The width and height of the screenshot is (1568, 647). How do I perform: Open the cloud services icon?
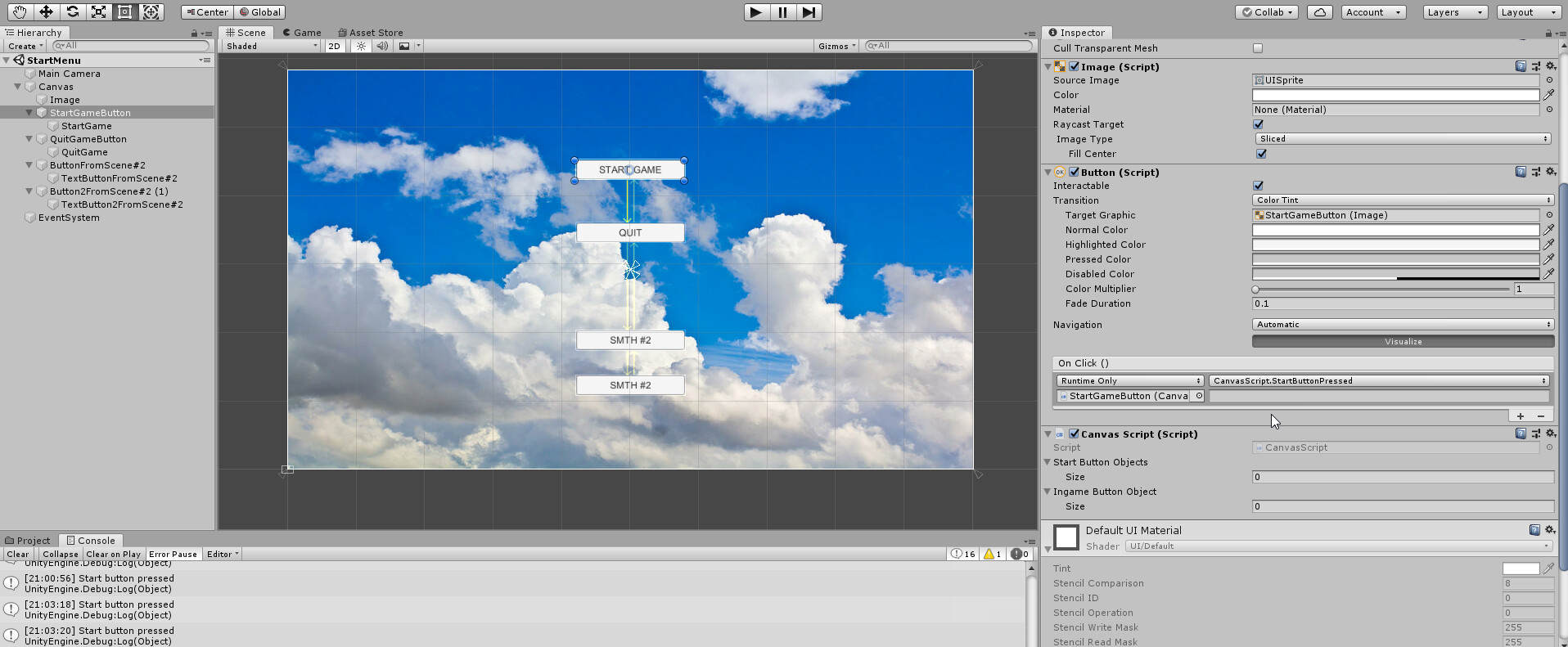(x=1319, y=12)
